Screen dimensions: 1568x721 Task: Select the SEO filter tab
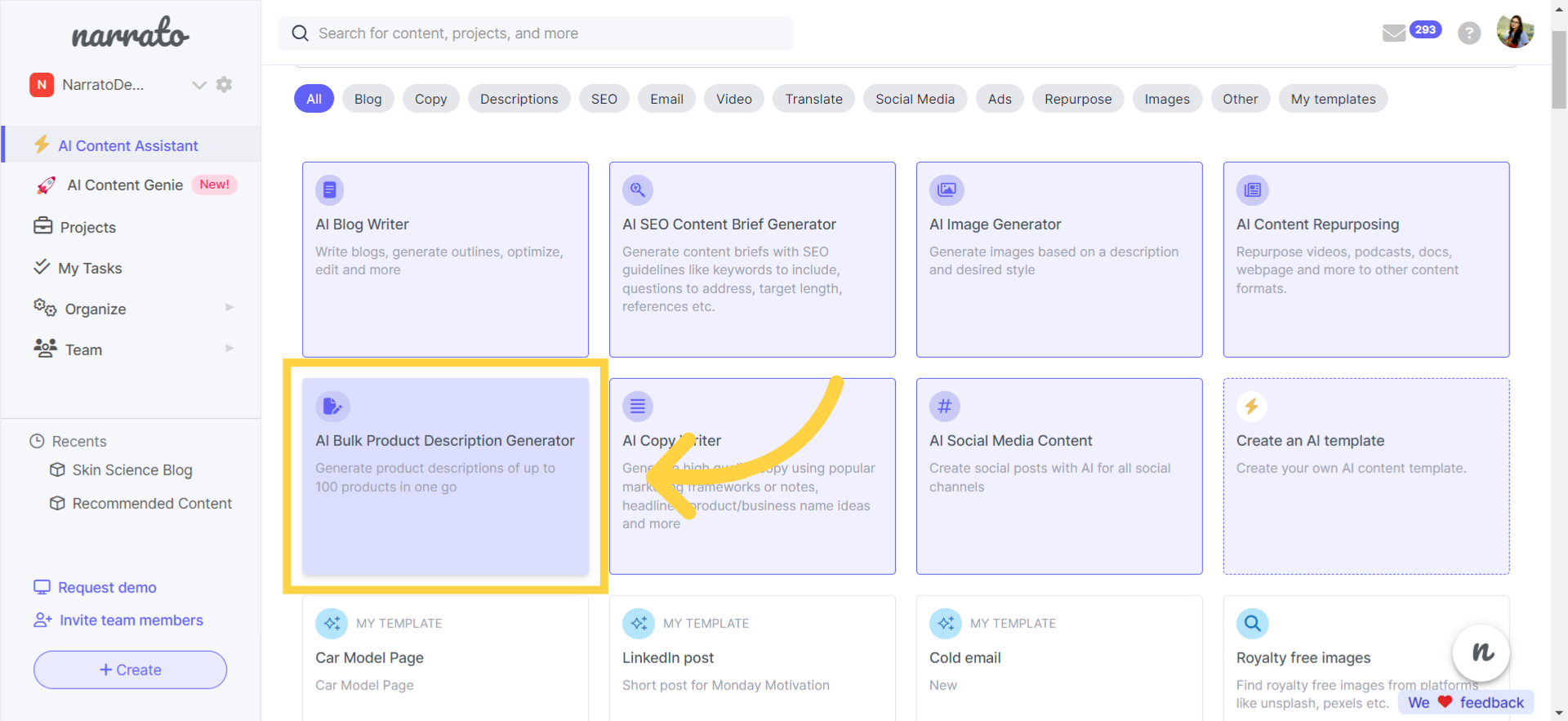click(604, 99)
